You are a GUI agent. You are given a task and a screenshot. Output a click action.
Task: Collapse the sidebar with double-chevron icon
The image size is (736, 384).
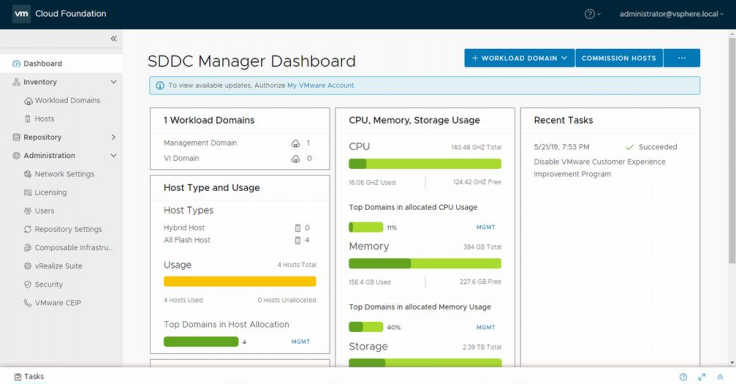coord(114,38)
